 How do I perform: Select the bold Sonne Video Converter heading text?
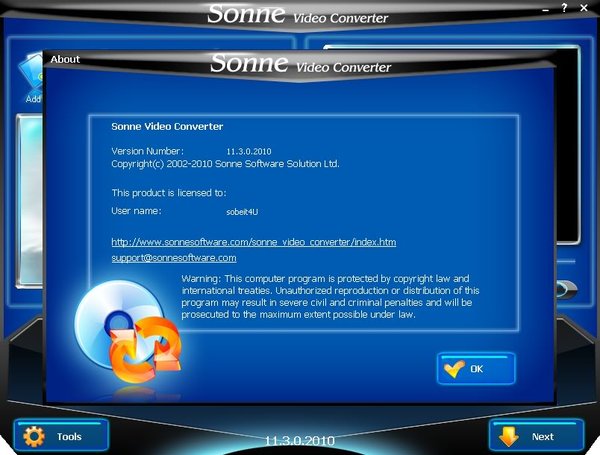(x=167, y=126)
